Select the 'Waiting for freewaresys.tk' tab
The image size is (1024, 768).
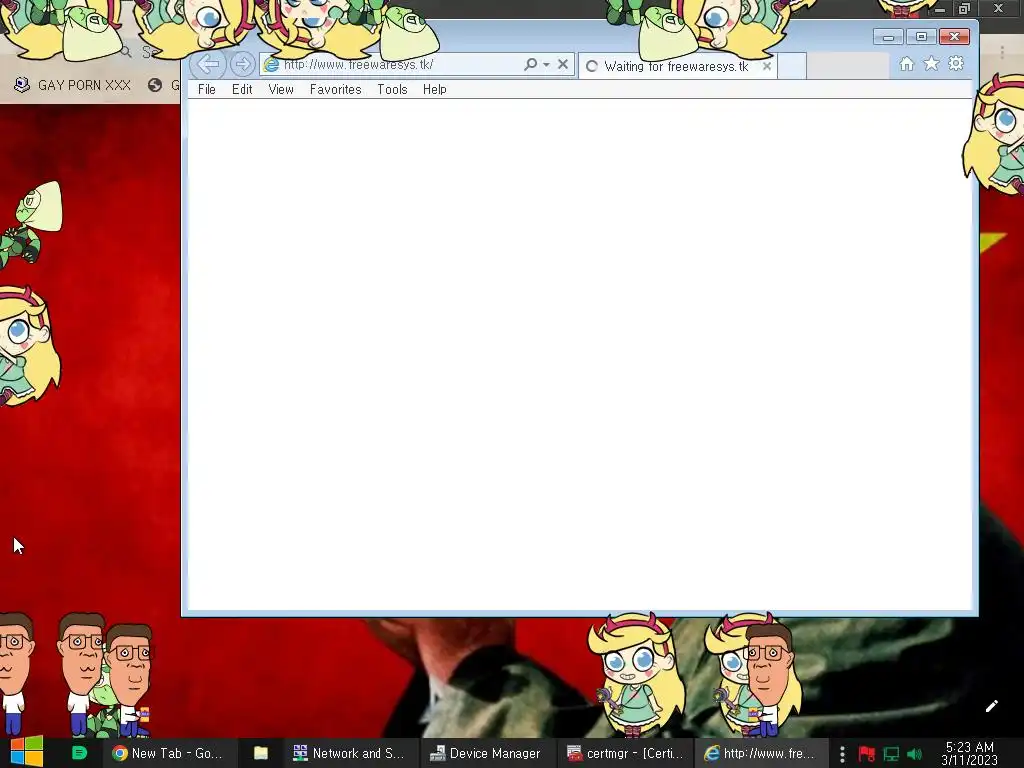click(678, 66)
